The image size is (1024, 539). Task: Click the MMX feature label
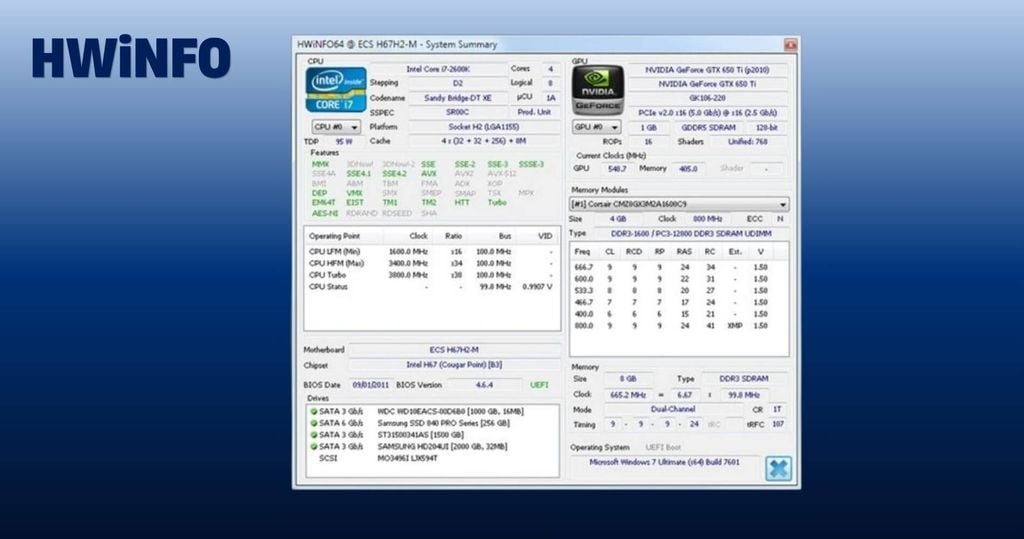(321, 165)
